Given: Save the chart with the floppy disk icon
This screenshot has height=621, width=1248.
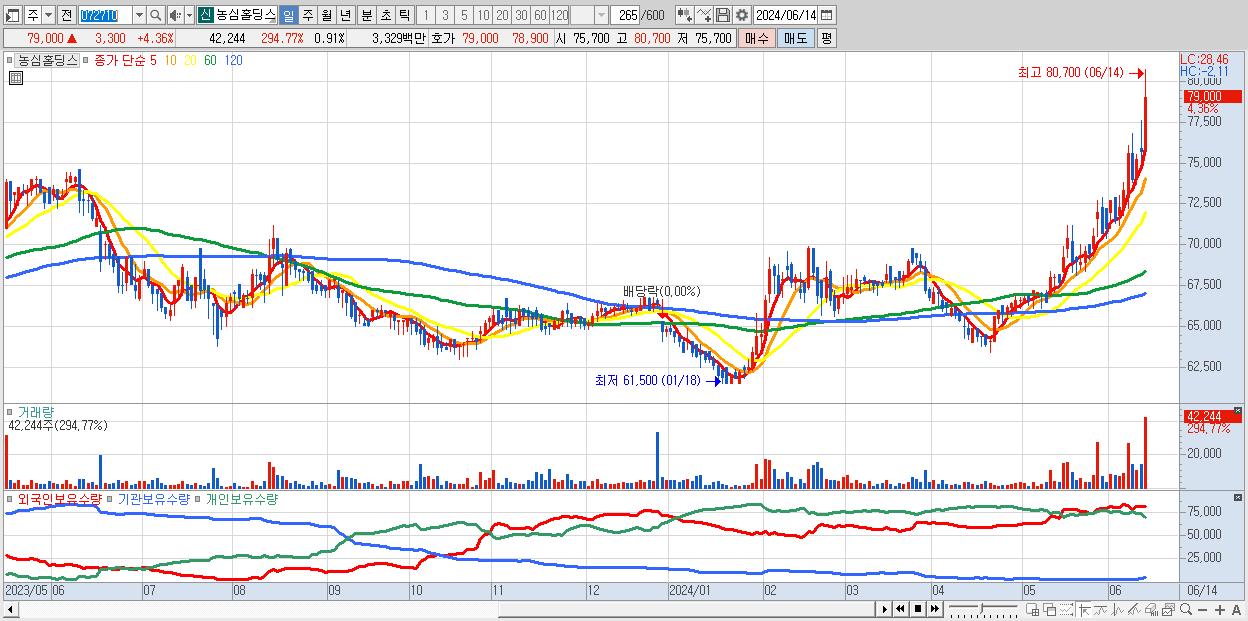Looking at the screenshot, I should (722, 16).
